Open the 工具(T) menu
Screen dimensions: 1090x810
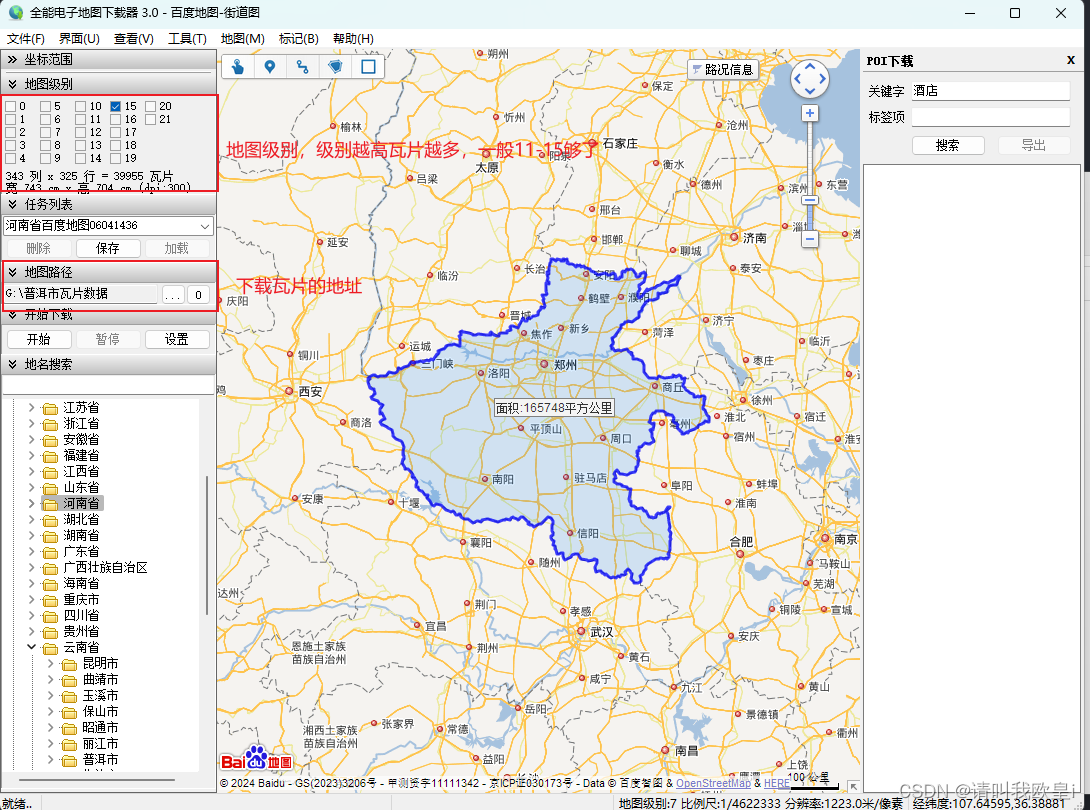187,39
